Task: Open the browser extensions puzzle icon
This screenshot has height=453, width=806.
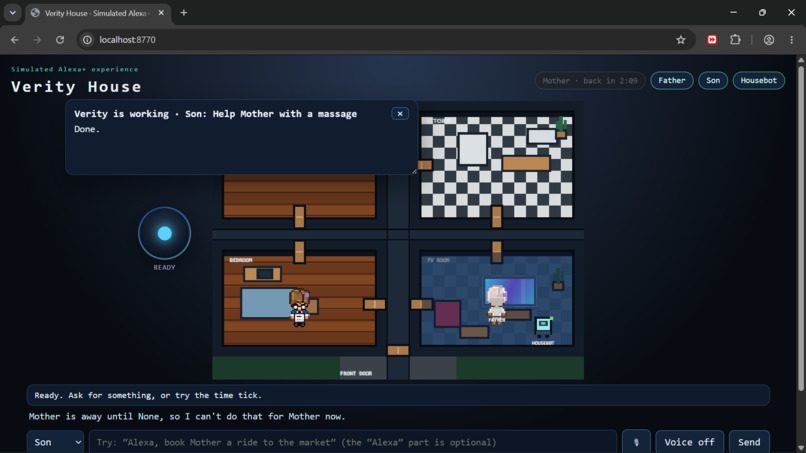Action: tap(736, 40)
